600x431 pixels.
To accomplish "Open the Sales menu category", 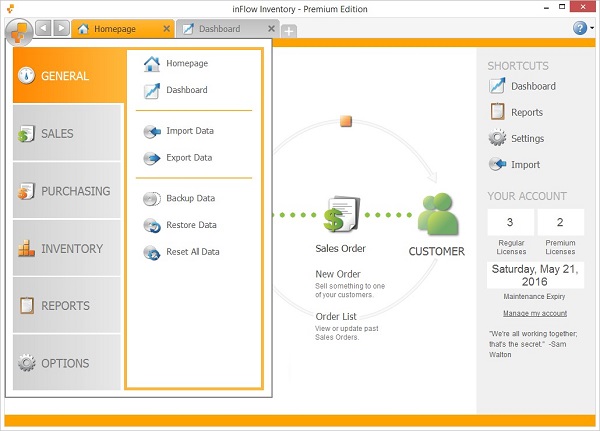I will point(67,133).
